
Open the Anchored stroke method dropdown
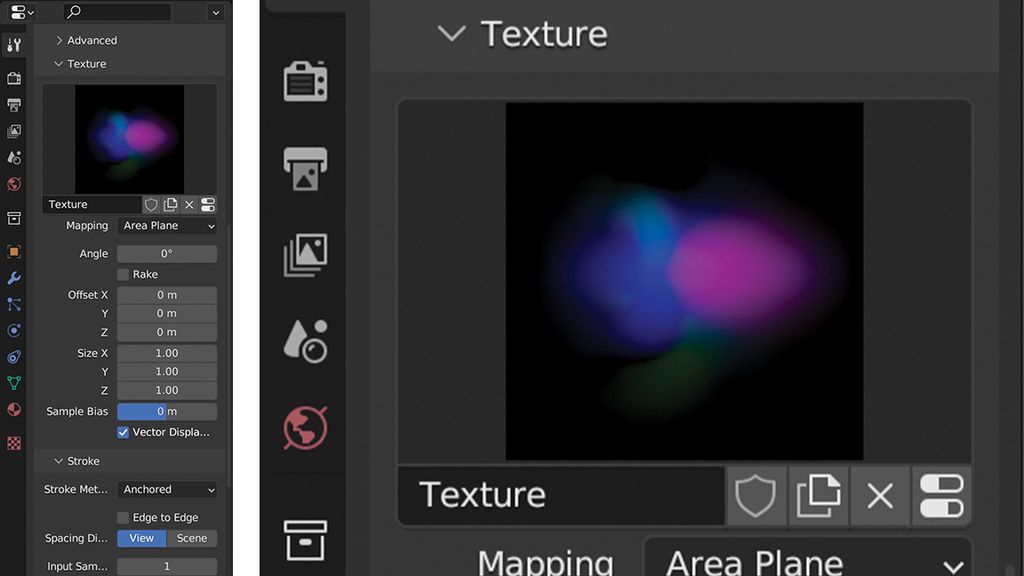click(x=167, y=489)
